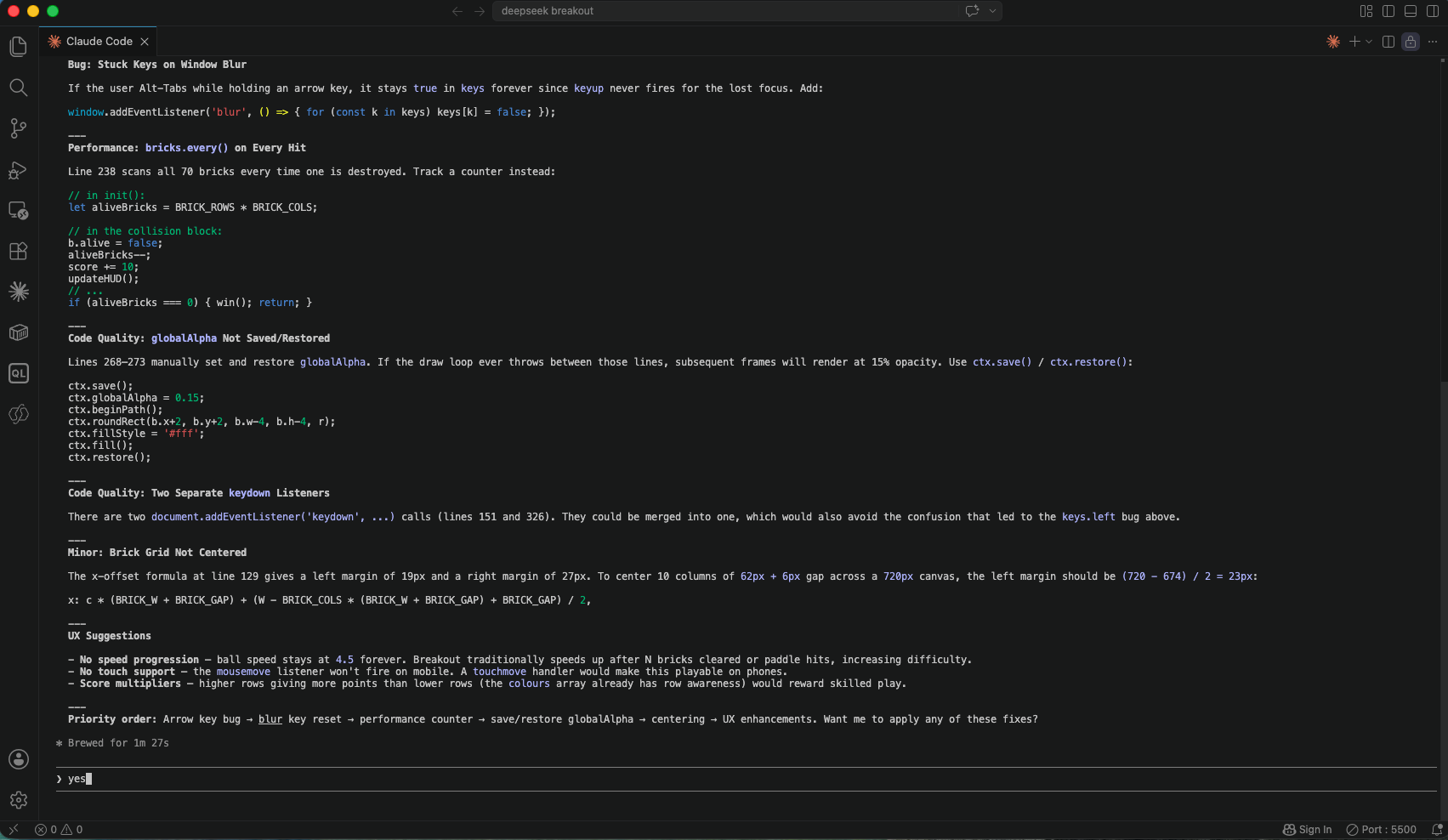The width and height of the screenshot is (1448, 840).
Task: Open the knot-shaped AI icon in activity bar
Action: coord(18,414)
